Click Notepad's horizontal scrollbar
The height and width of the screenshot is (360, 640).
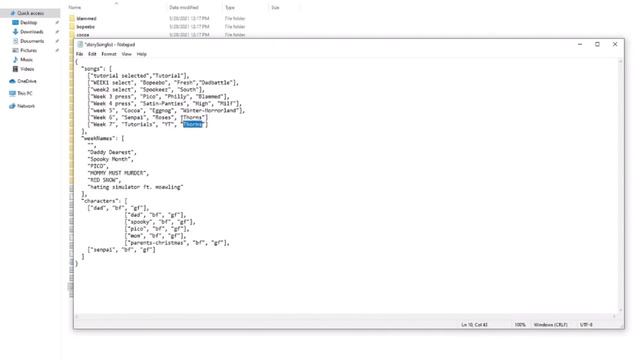tap(345, 316)
